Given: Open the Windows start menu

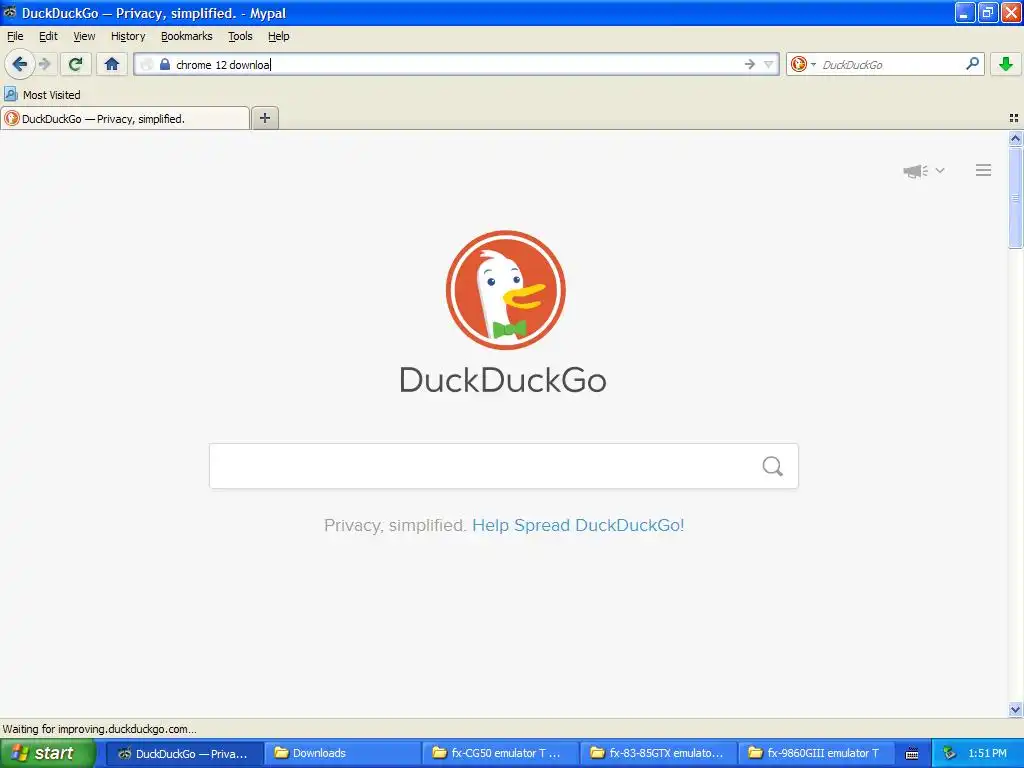Looking at the screenshot, I should tap(47, 753).
